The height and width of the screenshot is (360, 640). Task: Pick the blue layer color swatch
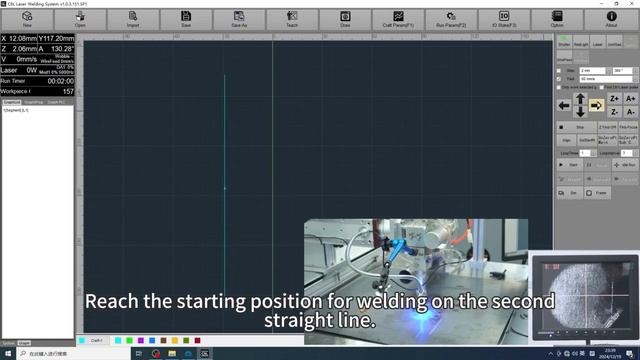tap(152, 340)
